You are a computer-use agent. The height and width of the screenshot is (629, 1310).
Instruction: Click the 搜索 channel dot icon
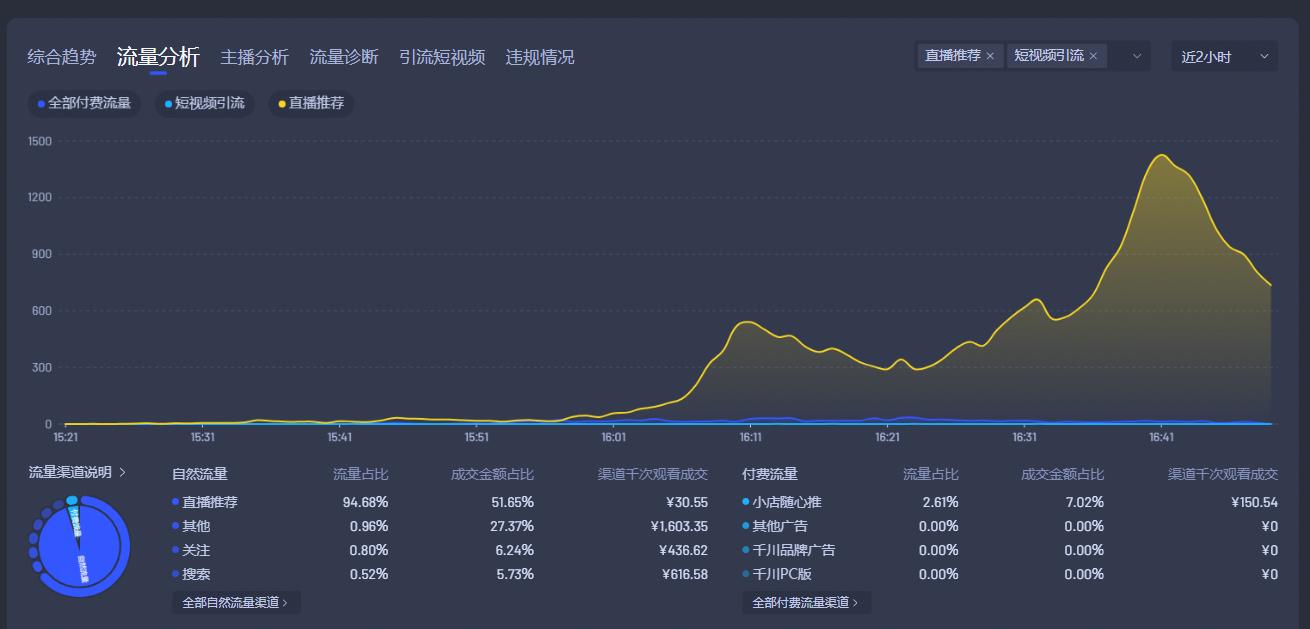[176, 574]
